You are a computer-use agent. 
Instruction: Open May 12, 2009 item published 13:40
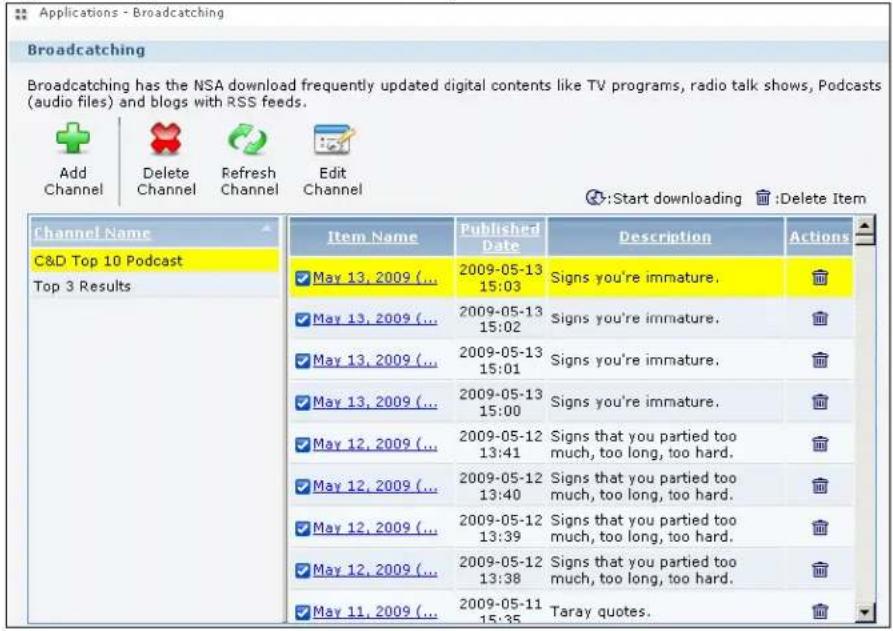pyautogui.click(x=375, y=486)
